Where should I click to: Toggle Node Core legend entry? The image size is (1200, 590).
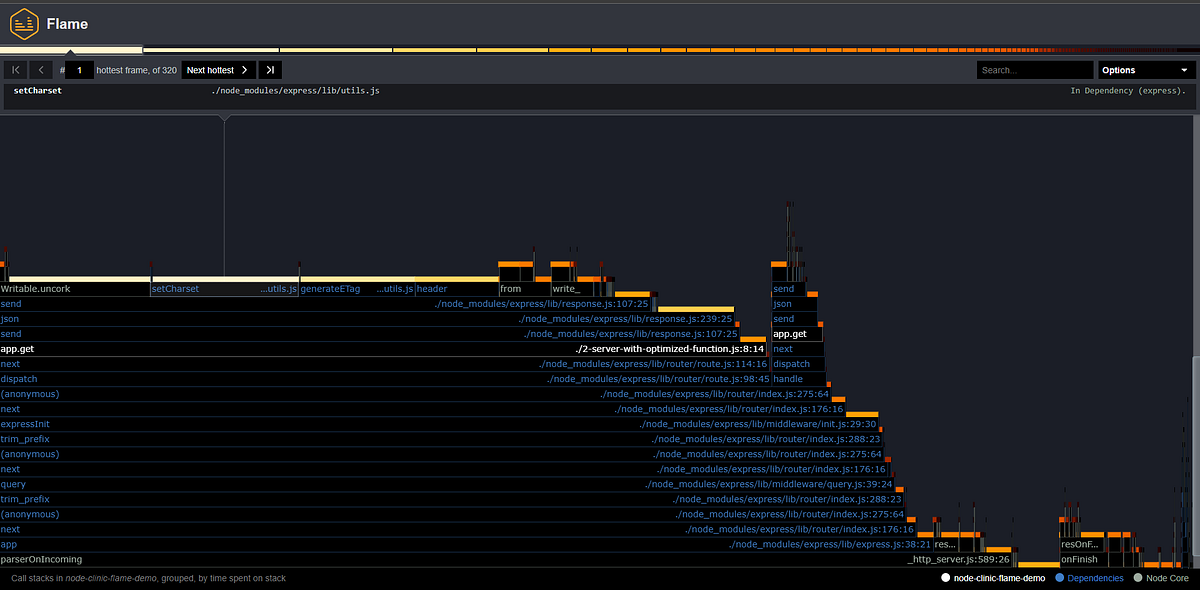(x=1160, y=578)
